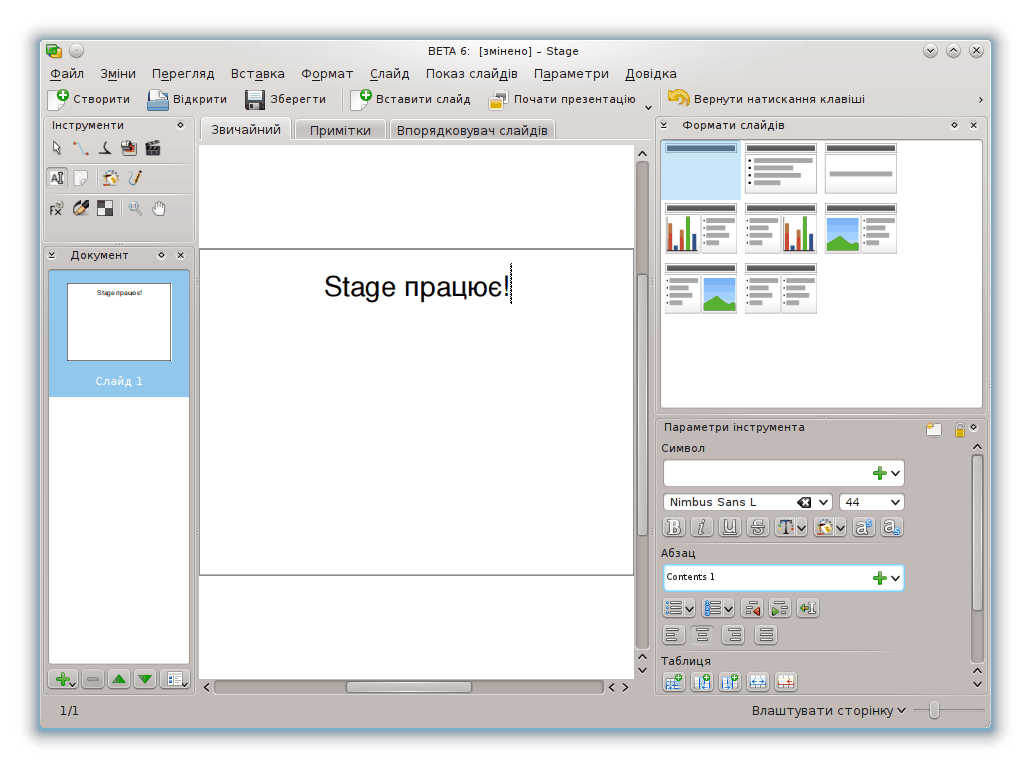
Task: Expand the Contents 1 paragraph style dropdown
Action: tap(895, 577)
